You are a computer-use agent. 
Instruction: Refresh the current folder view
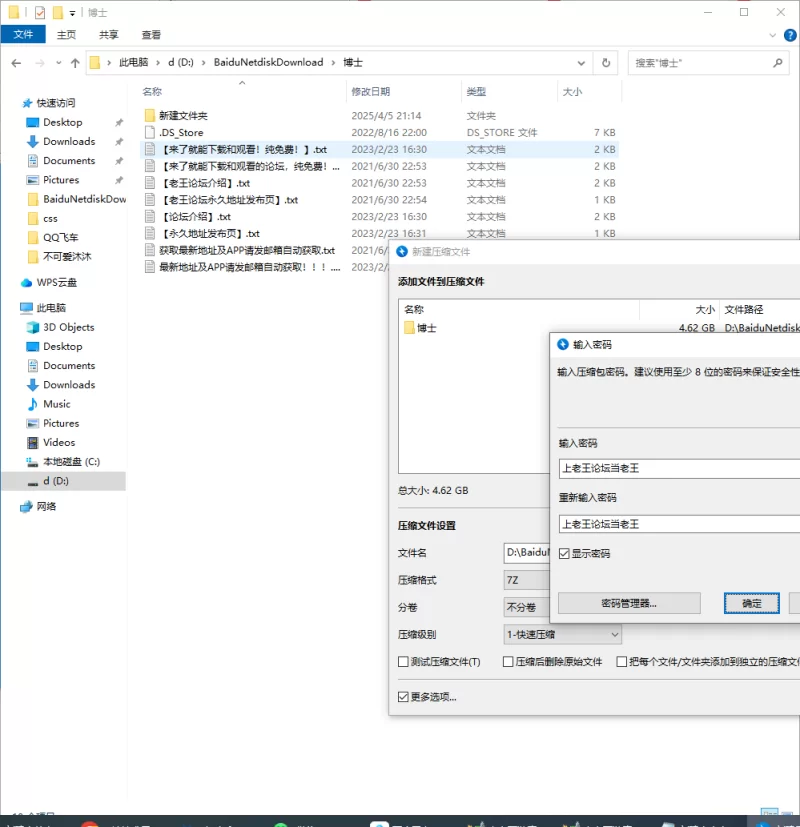[x=606, y=62]
